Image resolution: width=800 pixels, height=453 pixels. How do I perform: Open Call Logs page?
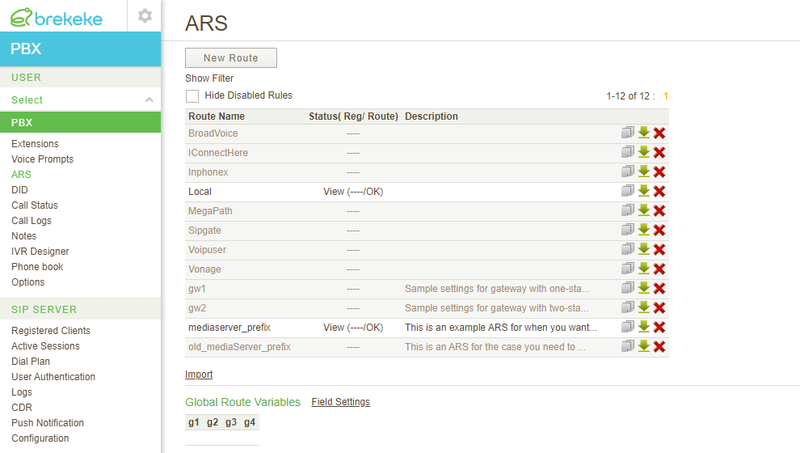tap(31, 220)
